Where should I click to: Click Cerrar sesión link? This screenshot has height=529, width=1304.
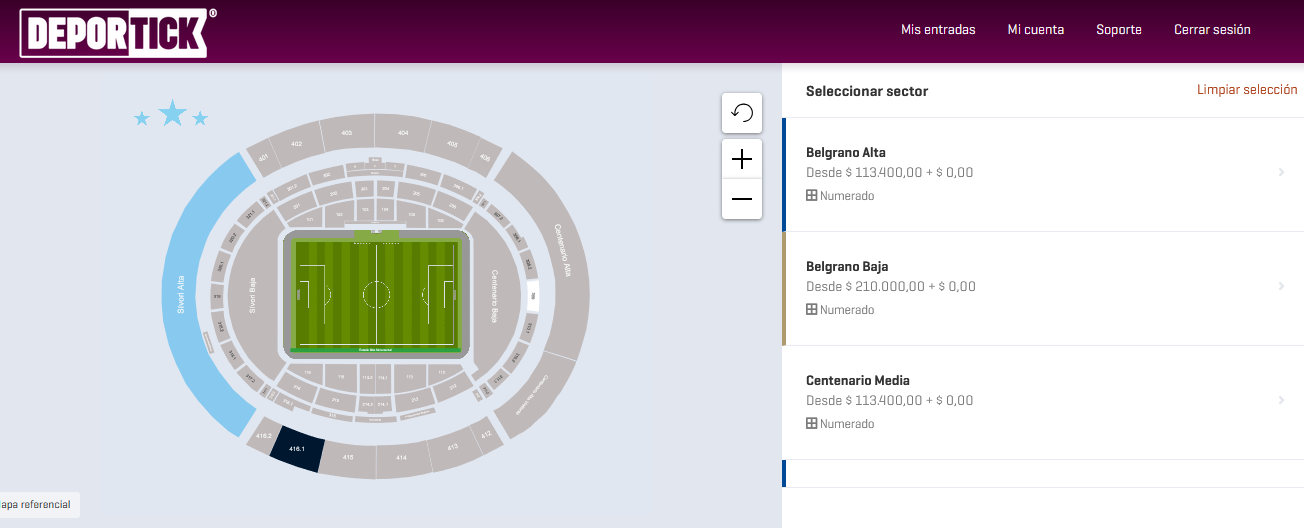click(1212, 30)
